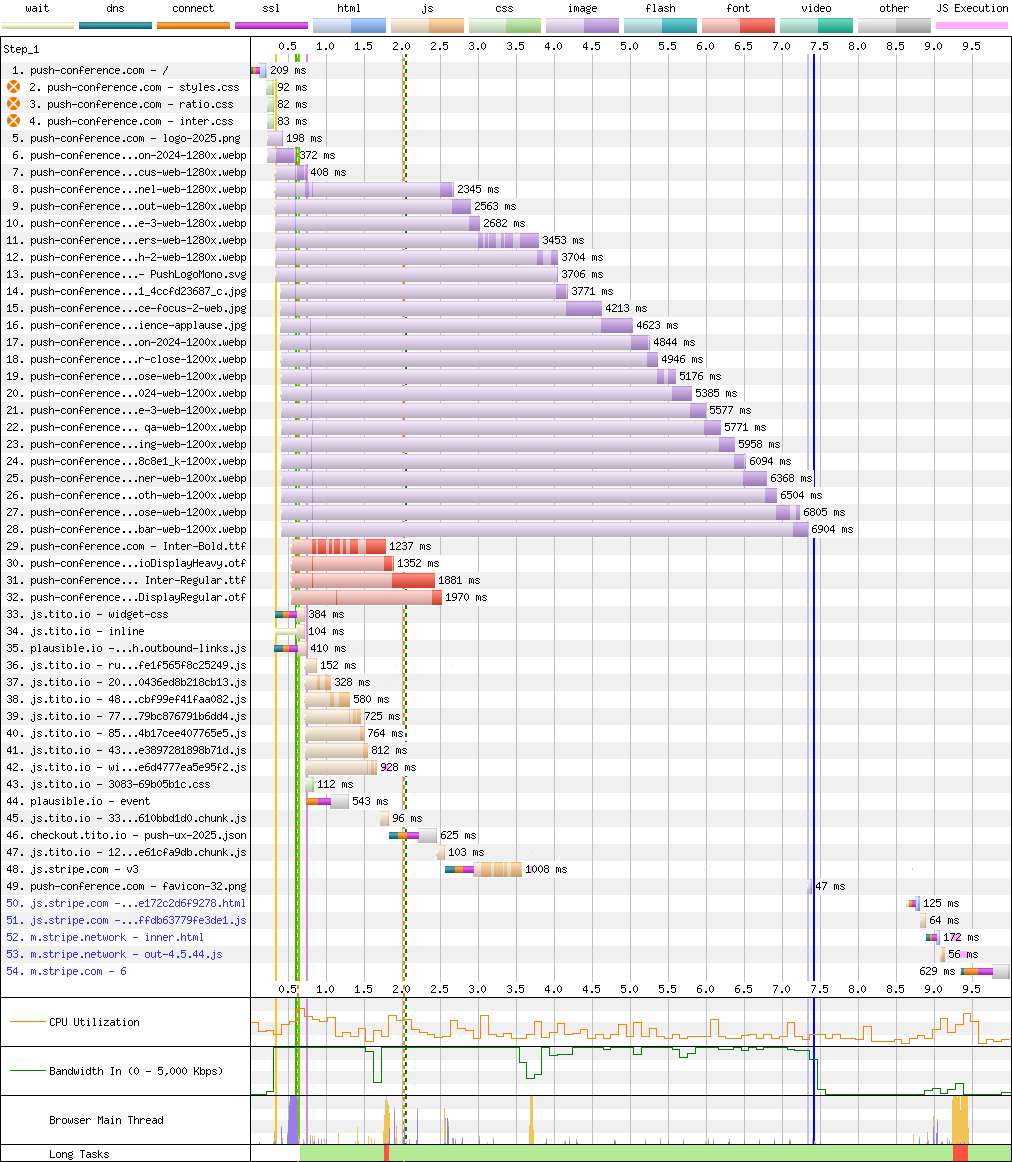Select the Inter-Regular.ttf request row

pos(506,580)
